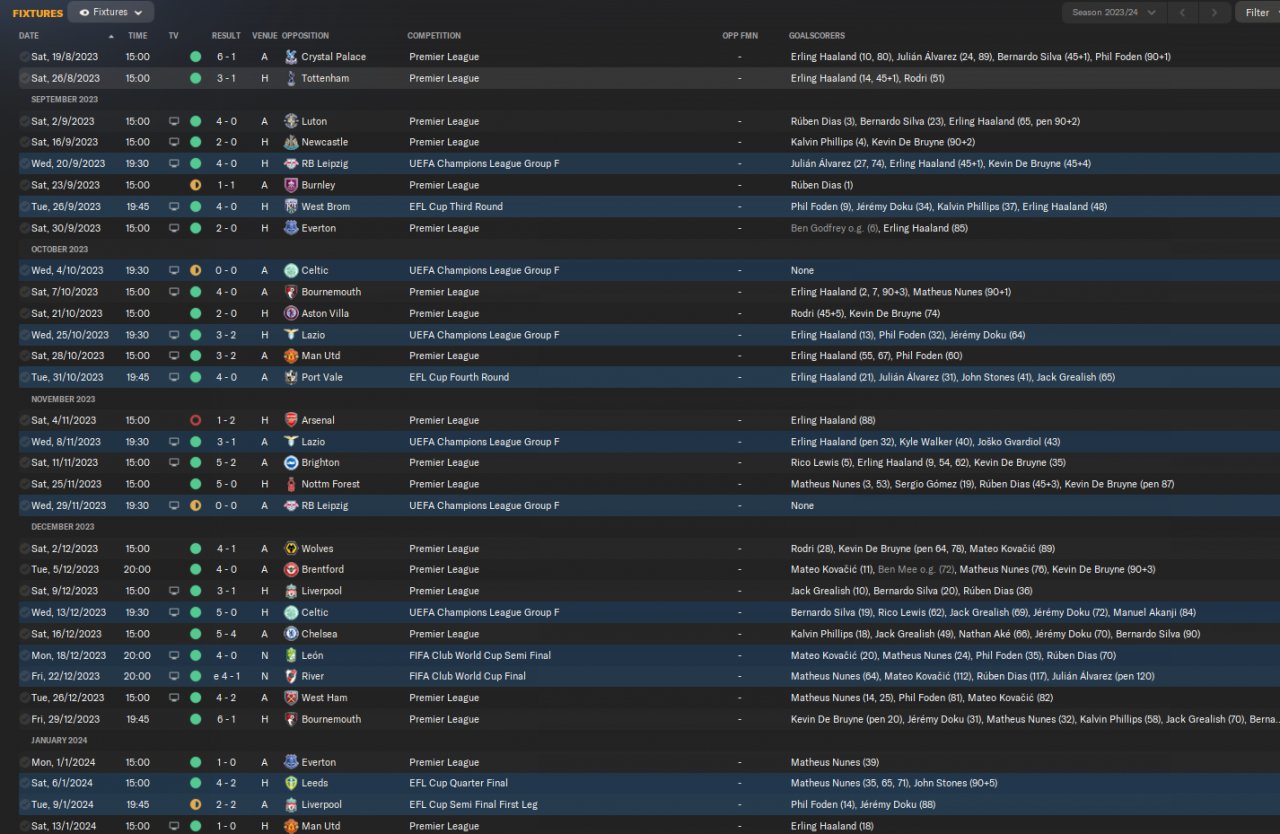The width and height of the screenshot is (1280, 834).
Task: Click the Brentford club badge
Action: [x=291, y=569]
